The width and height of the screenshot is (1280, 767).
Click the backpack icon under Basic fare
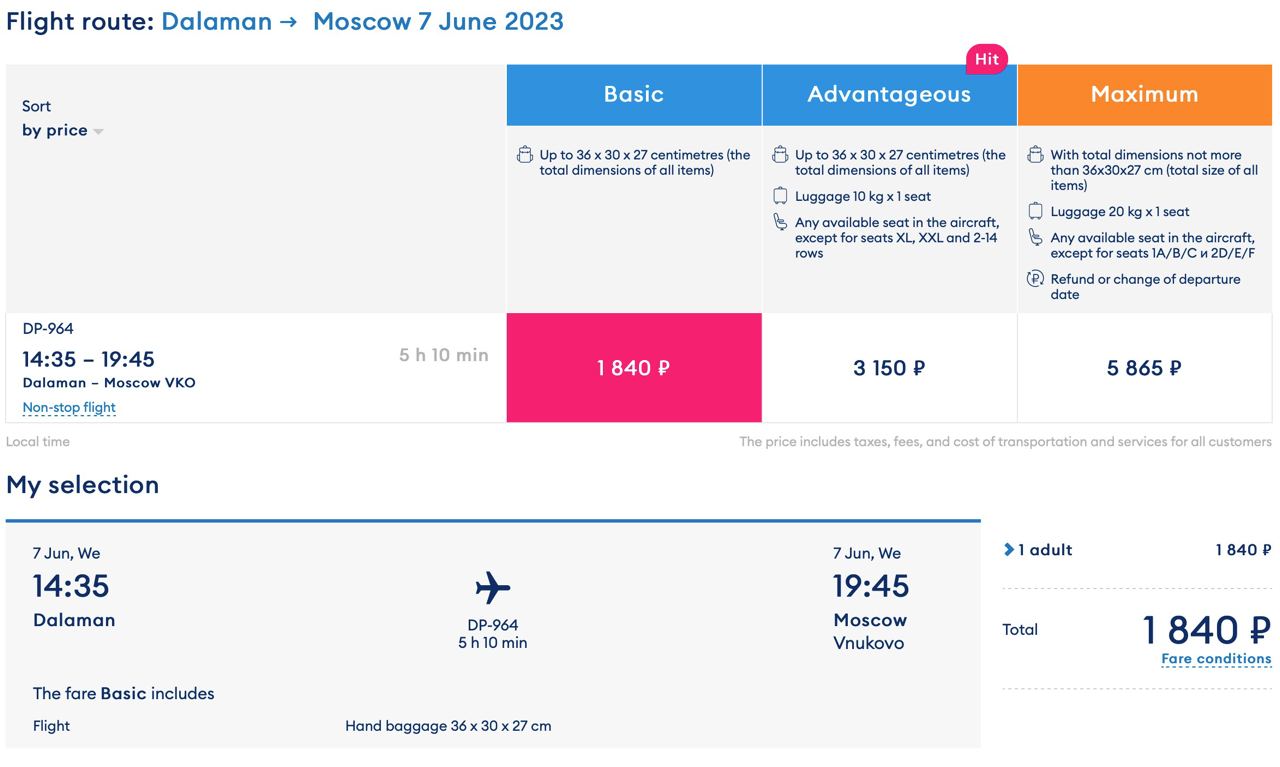click(x=525, y=155)
